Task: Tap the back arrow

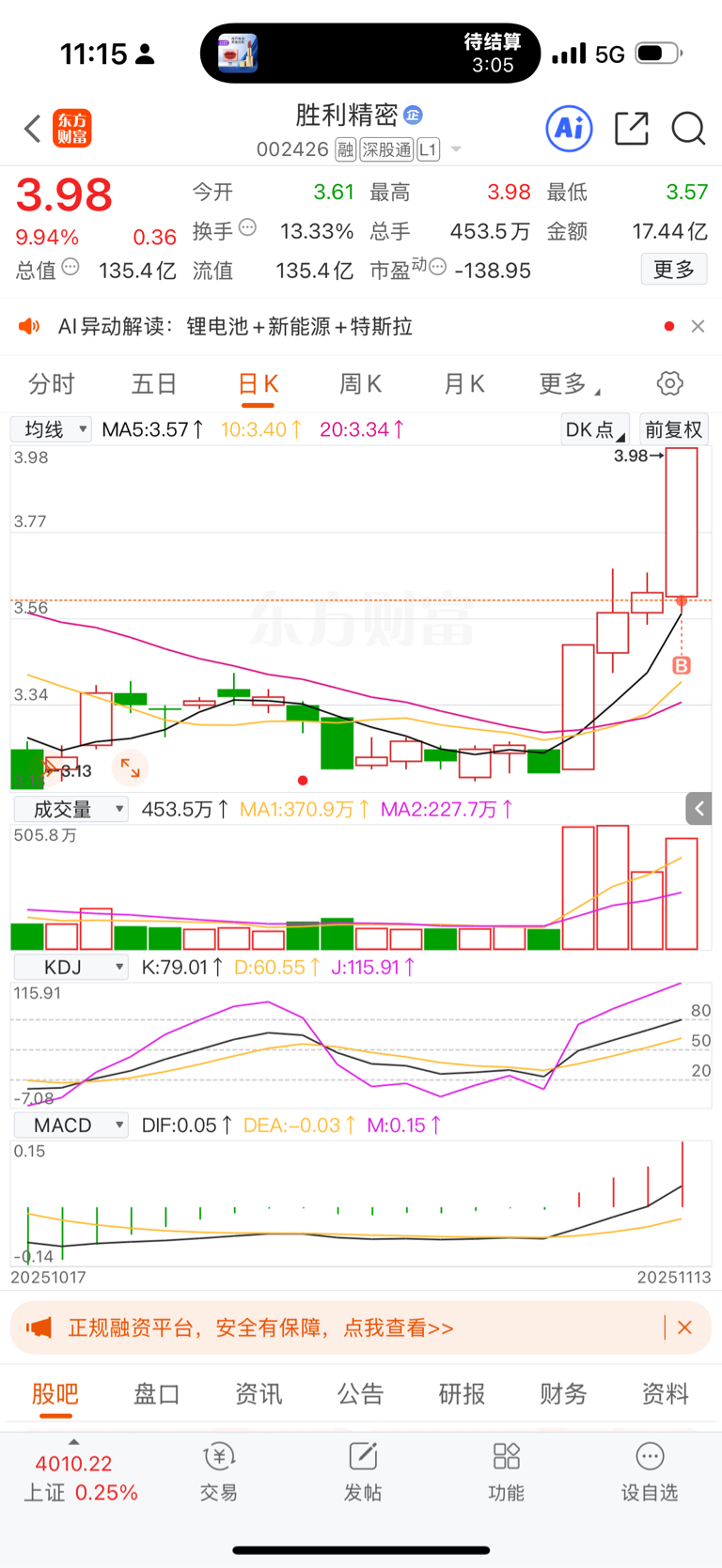Action: coord(33,129)
